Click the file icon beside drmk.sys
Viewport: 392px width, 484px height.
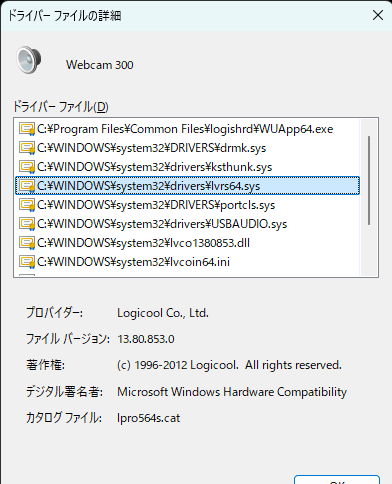pyautogui.click(x=27, y=148)
